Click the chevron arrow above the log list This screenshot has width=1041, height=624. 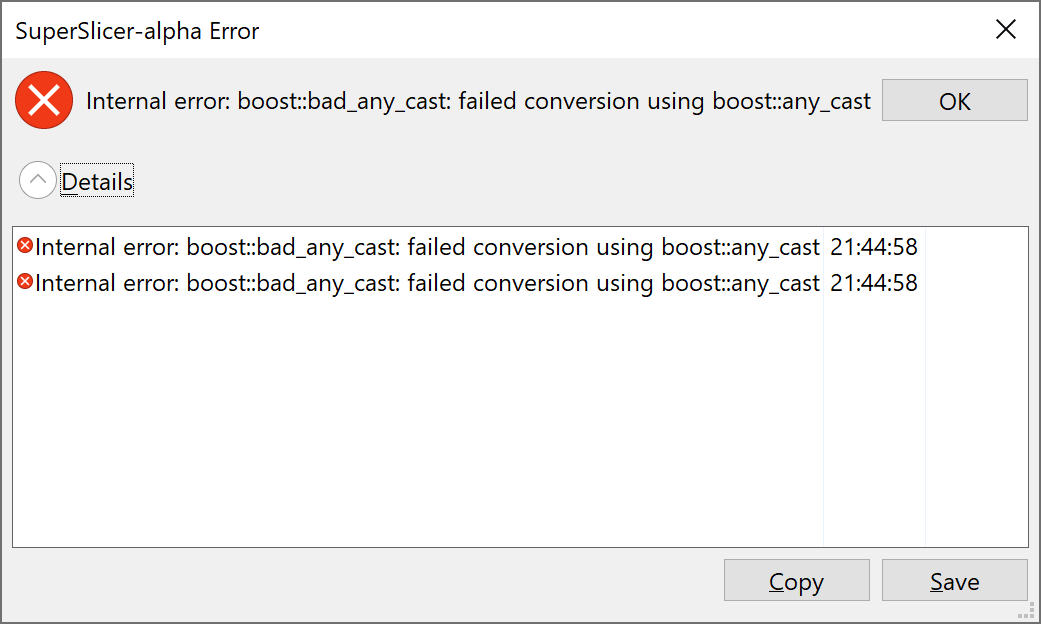click(37, 180)
